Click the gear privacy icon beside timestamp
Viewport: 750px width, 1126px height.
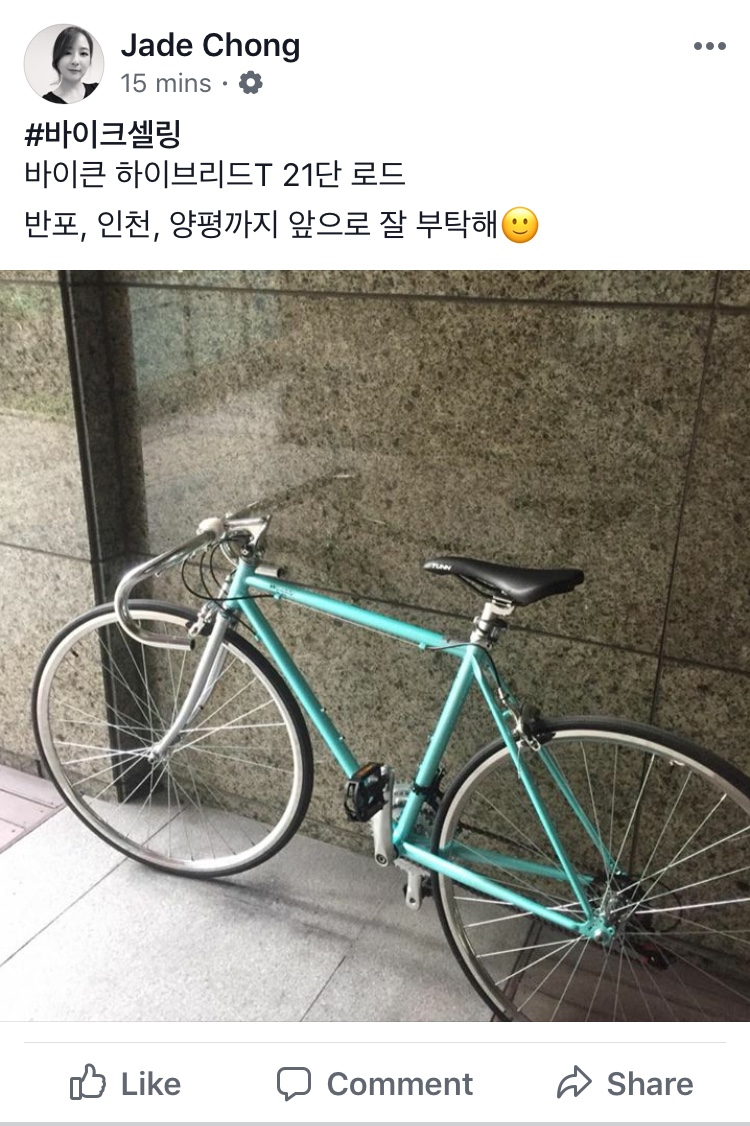click(250, 83)
